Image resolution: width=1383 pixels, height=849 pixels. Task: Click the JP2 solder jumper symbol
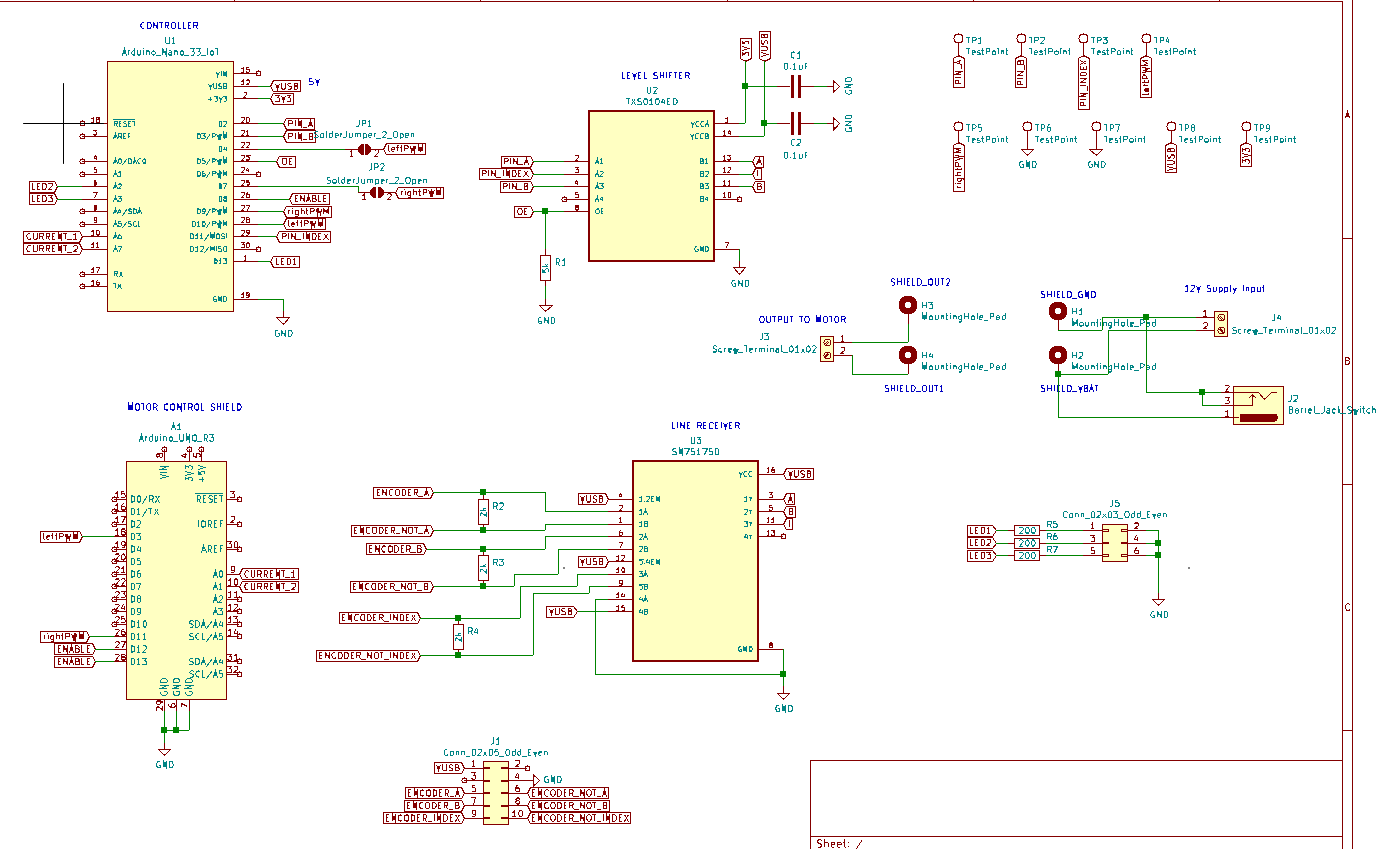click(377, 192)
